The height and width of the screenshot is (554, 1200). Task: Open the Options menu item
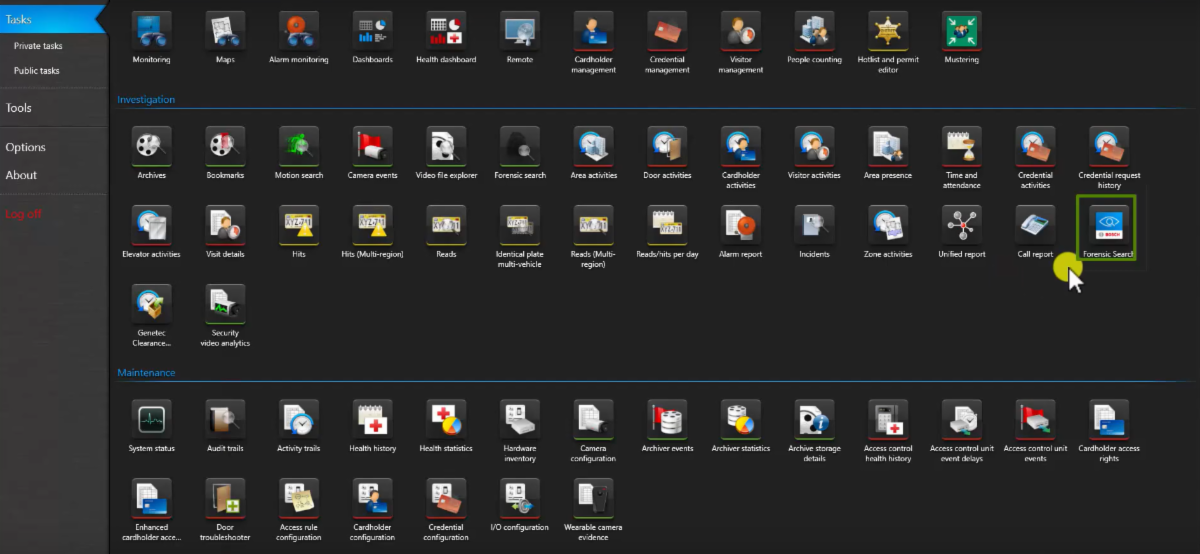pyautogui.click(x=26, y=147)
